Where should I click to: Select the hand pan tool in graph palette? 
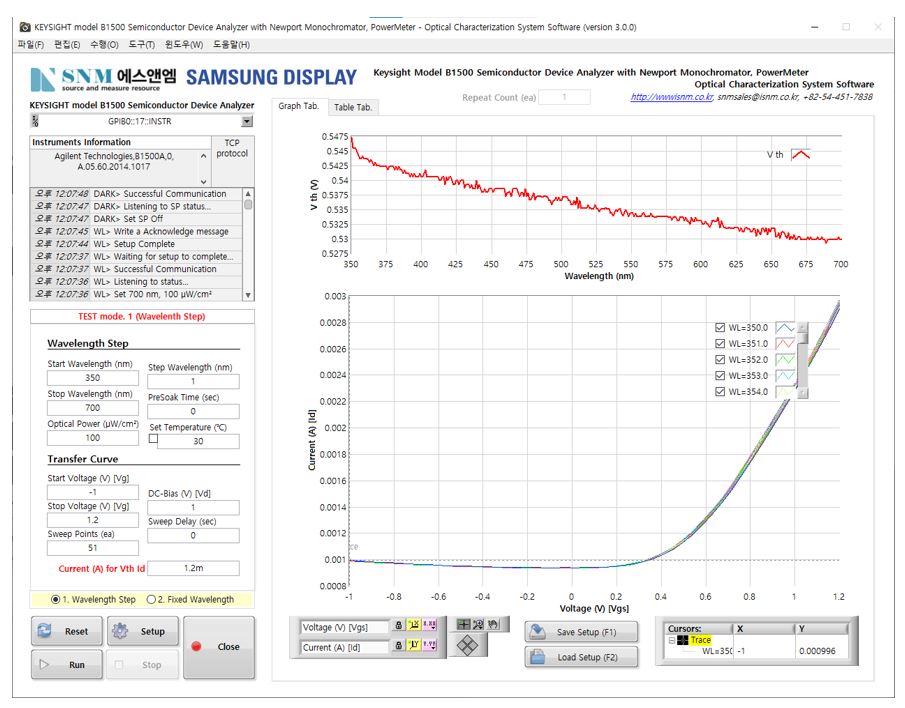(492, 623)
